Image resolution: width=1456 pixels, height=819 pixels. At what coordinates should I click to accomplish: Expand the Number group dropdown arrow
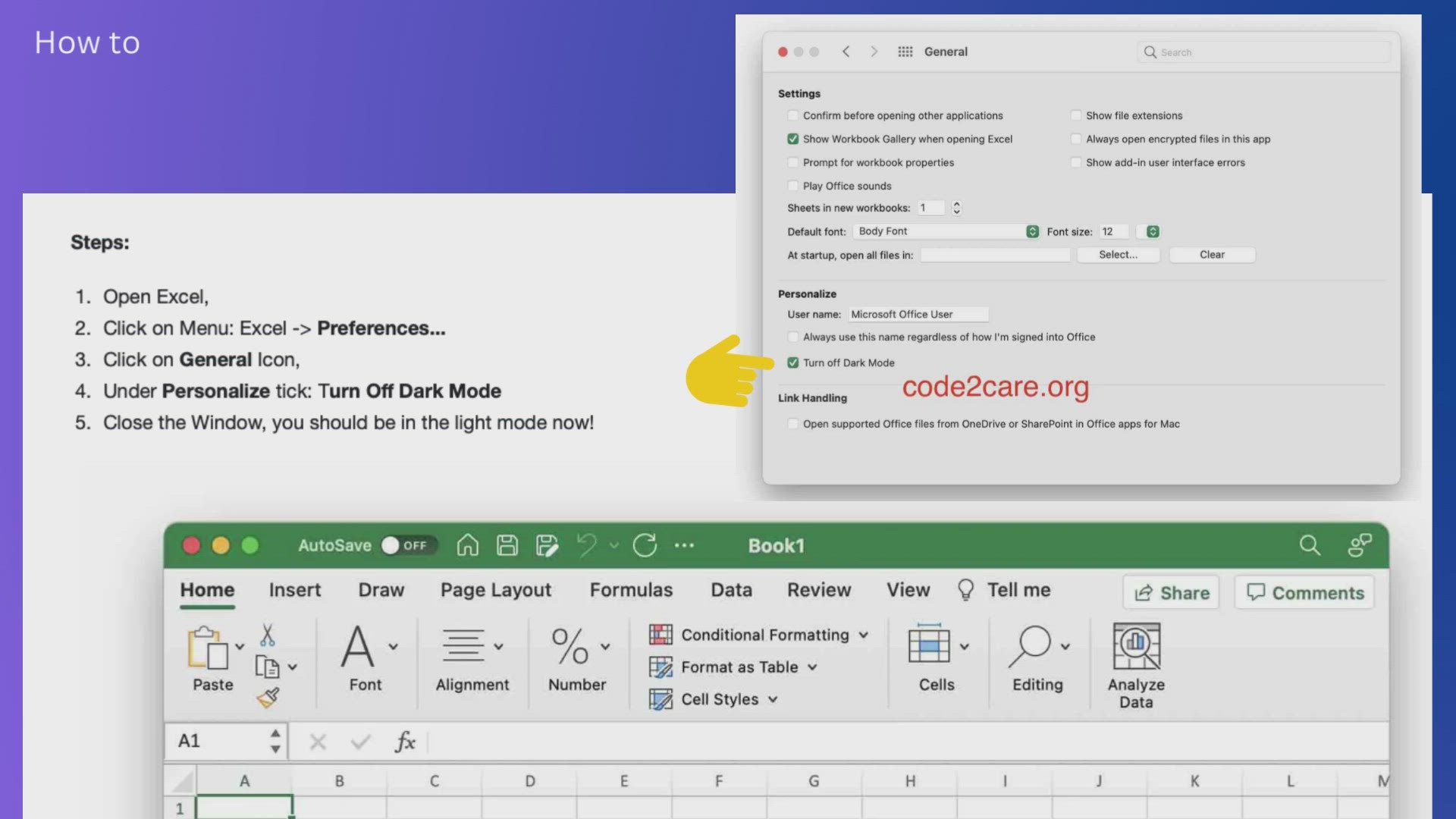click(x=605, y=646)
